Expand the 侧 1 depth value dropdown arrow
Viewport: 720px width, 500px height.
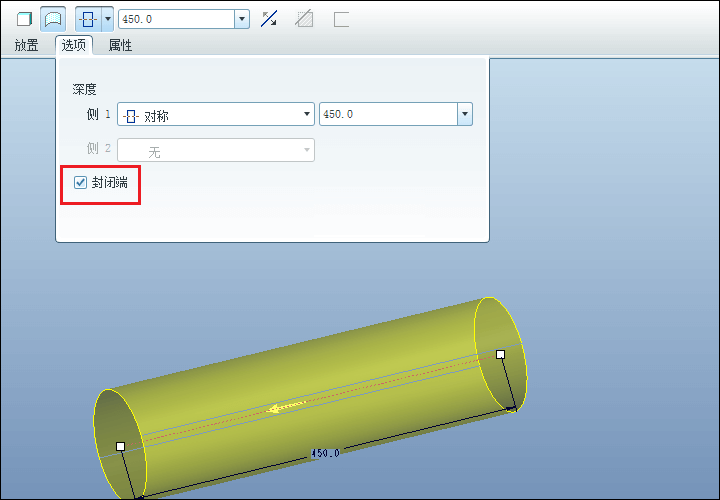[x=465, y=114]
